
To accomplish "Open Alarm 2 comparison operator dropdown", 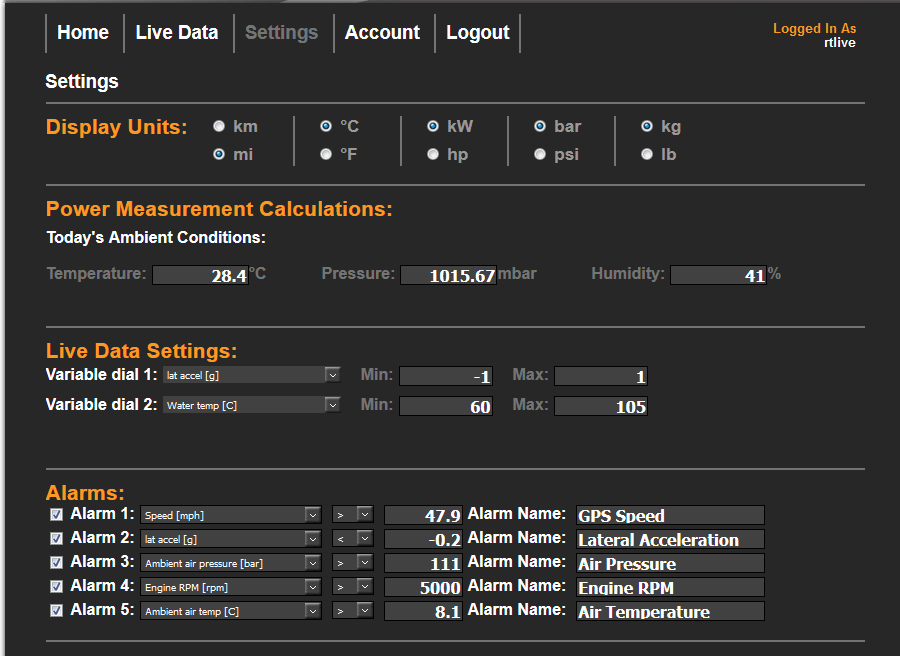I will coord(352,539).
